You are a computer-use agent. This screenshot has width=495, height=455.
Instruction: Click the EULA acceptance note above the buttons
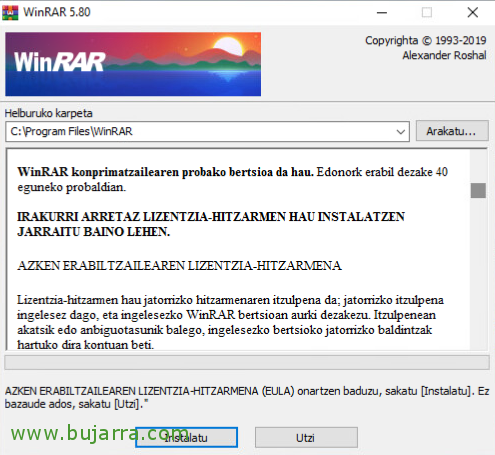(247, 397)
